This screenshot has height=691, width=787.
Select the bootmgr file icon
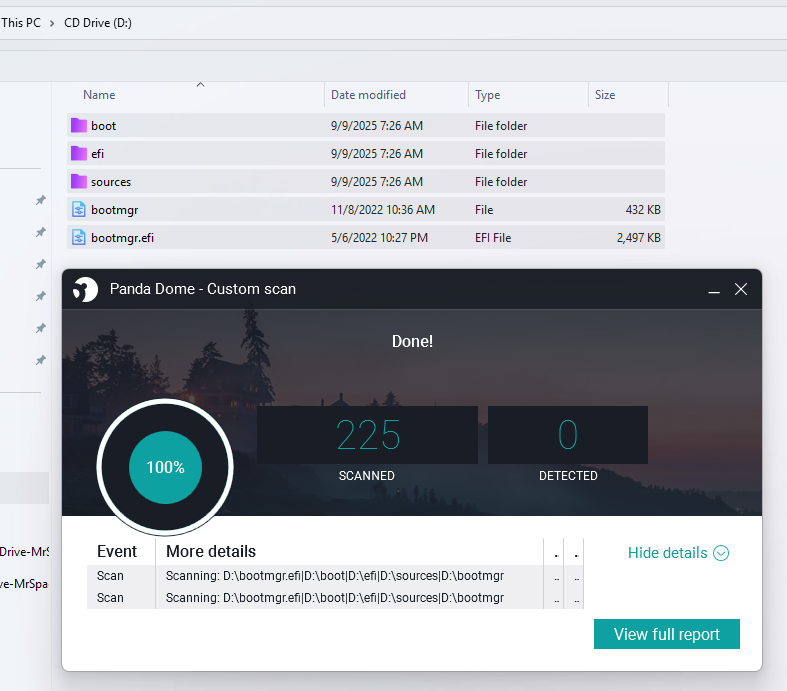click(x=79, y=209)
